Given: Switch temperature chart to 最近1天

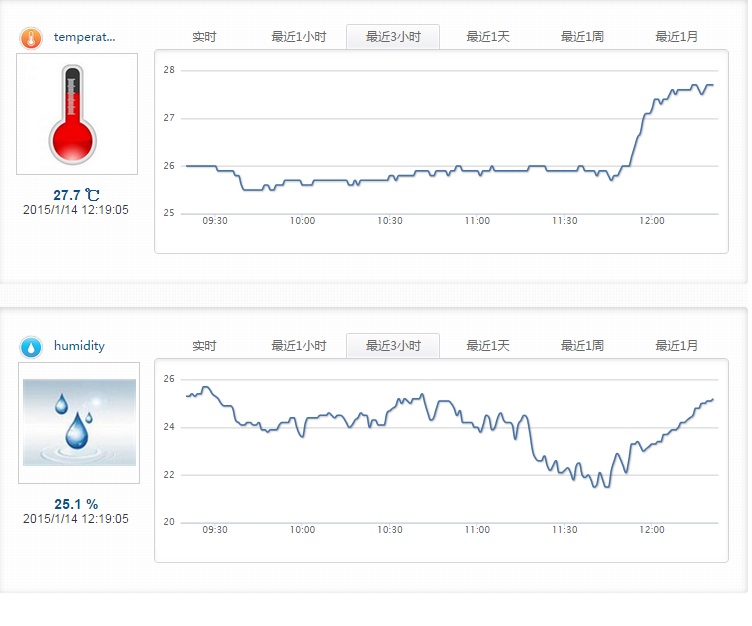Looking at the screenshot, I should (x=488, y=37).
